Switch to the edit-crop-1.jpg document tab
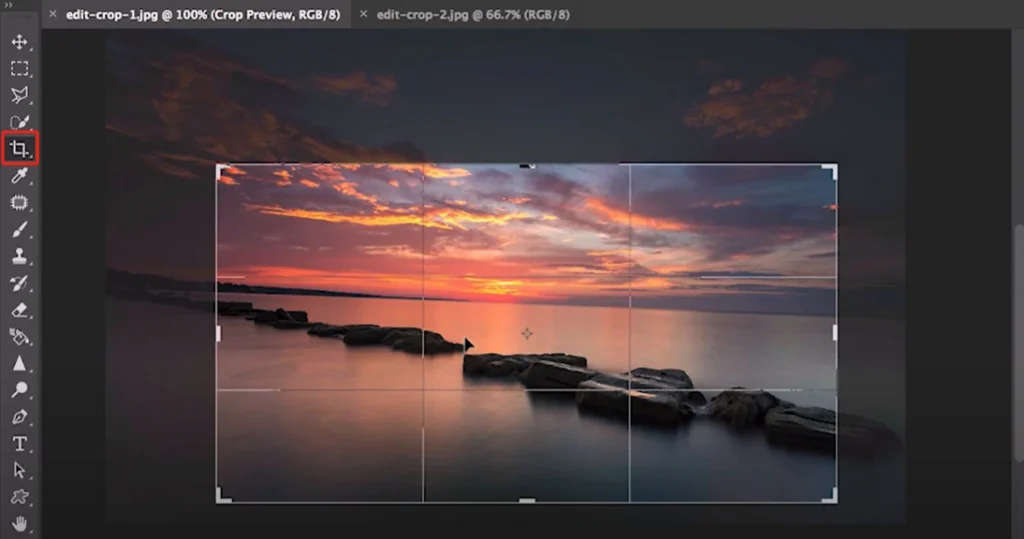This screenshot has height=539, width=1024. click(197, 15)
